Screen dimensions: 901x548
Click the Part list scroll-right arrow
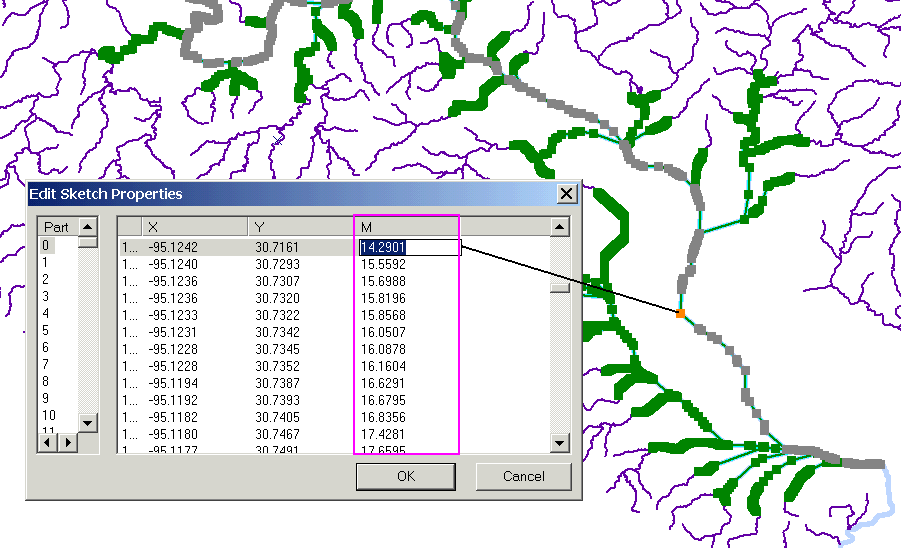pyautogui.click(x=67, y=441)
